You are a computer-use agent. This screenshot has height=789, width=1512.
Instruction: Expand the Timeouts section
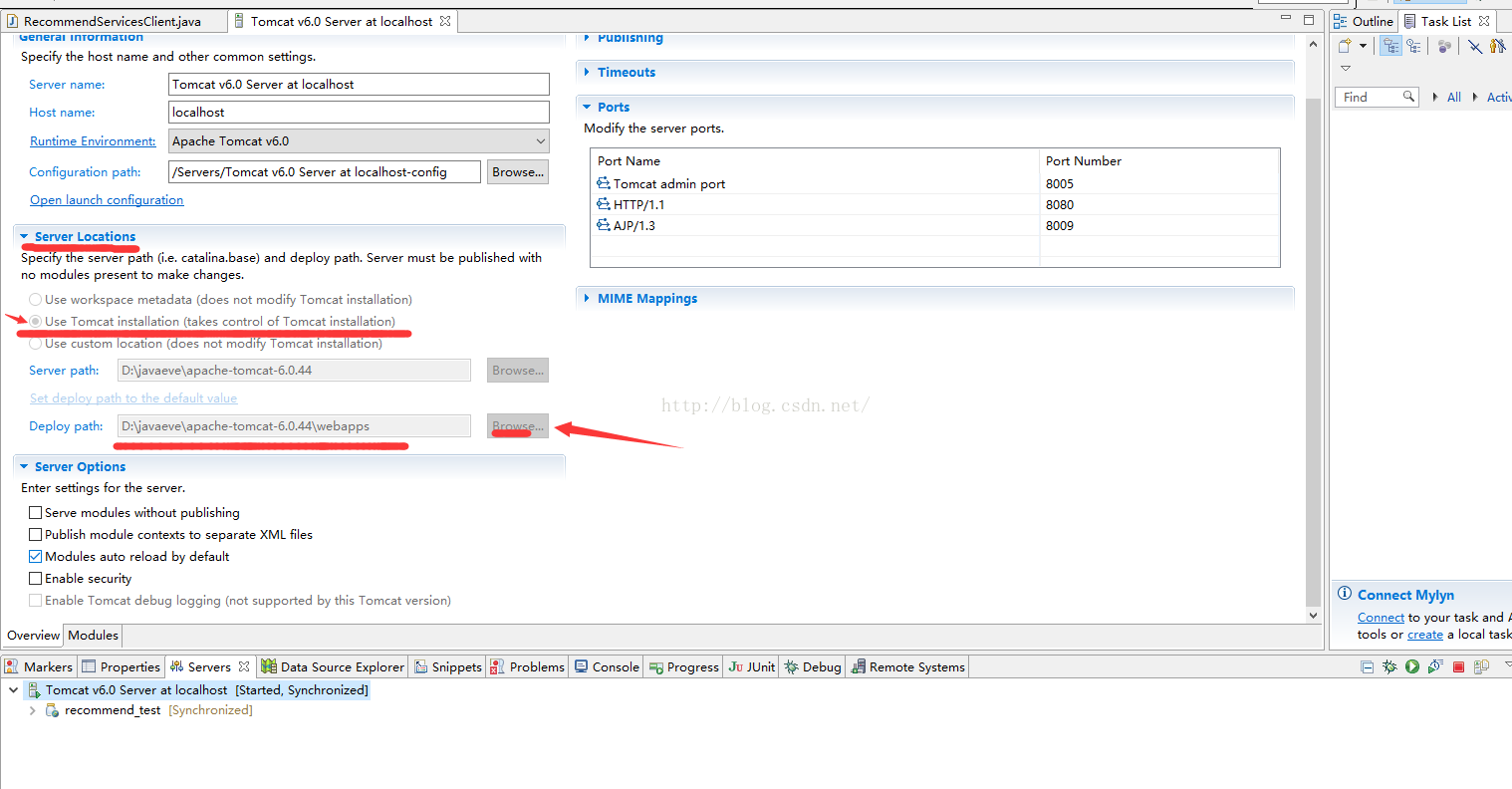[588, 72]
